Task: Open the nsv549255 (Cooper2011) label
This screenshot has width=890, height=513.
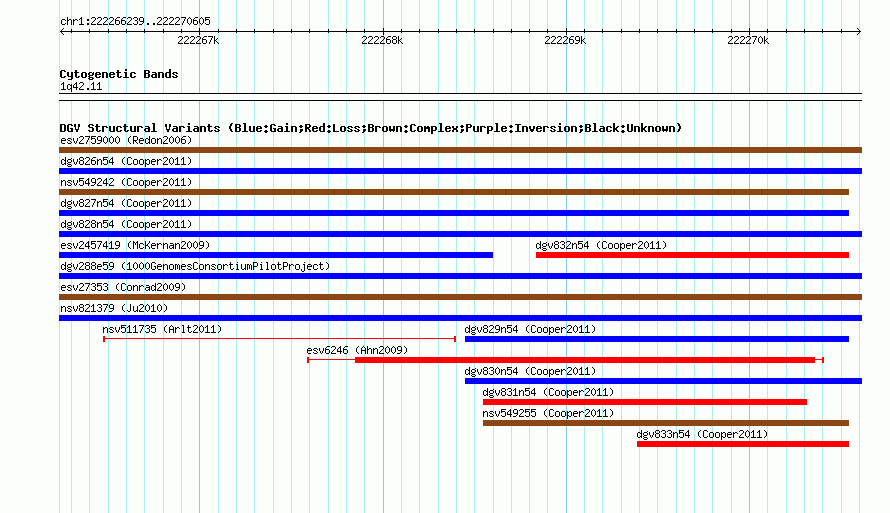Action: (548, 413)
